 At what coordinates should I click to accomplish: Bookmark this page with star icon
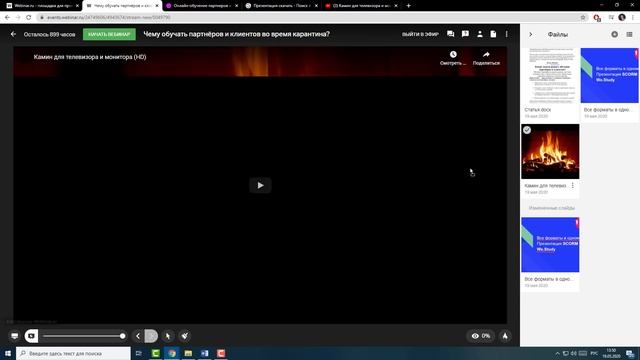coord(583,18)
